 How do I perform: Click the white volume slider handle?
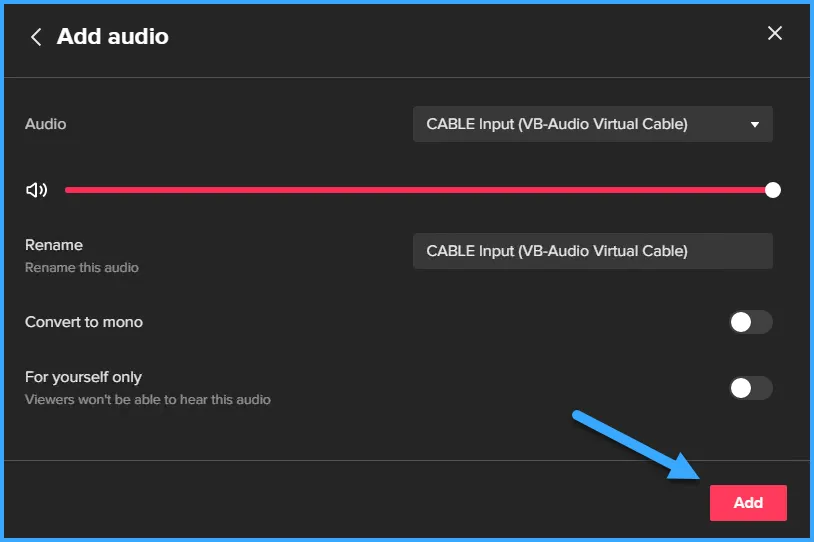(772, 190)
